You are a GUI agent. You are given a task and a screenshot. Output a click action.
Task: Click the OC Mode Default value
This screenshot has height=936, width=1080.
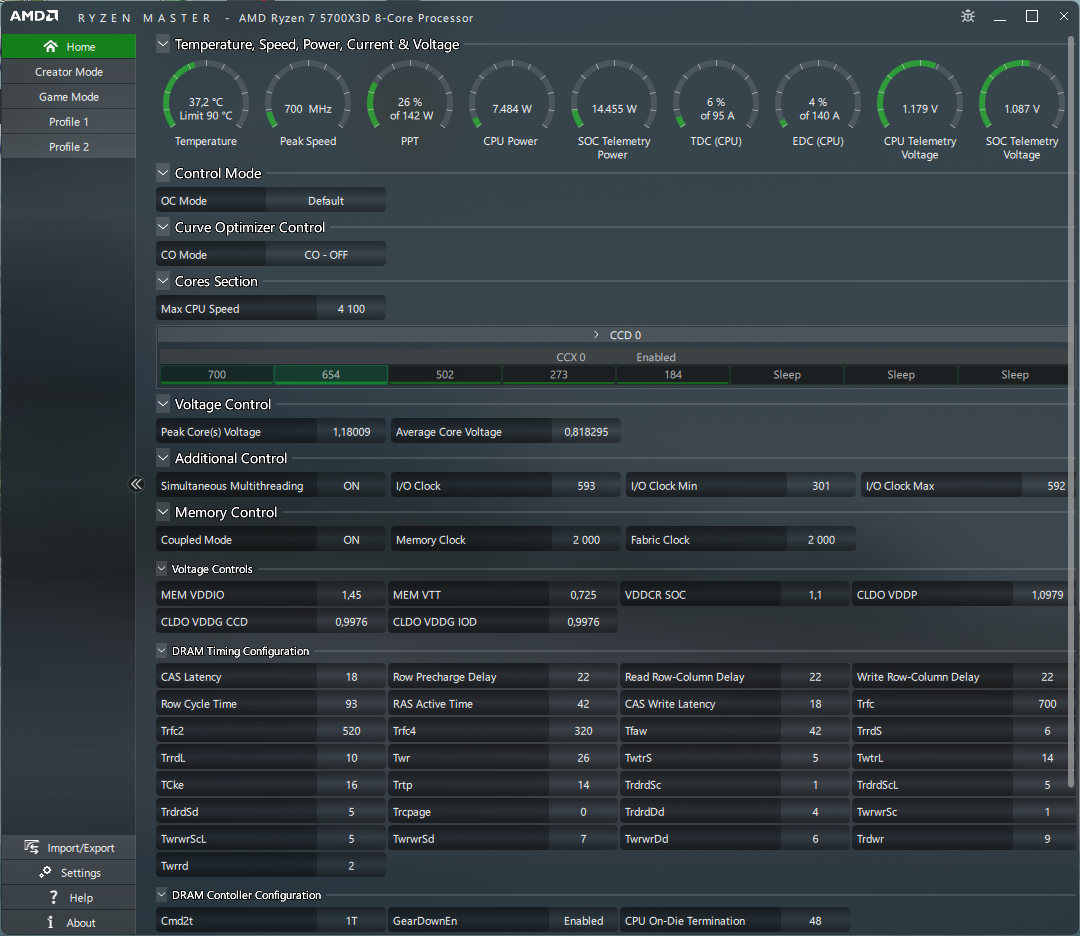click(326, 200)
